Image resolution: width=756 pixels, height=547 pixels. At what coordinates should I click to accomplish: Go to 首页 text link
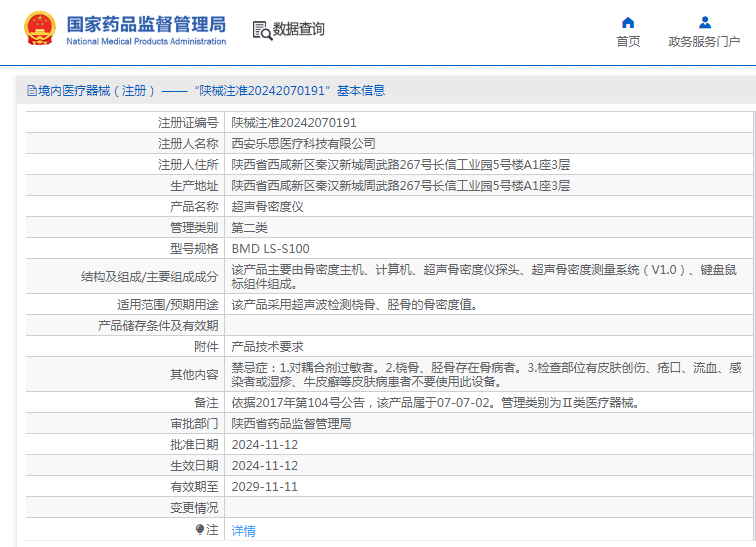point(628,42)
